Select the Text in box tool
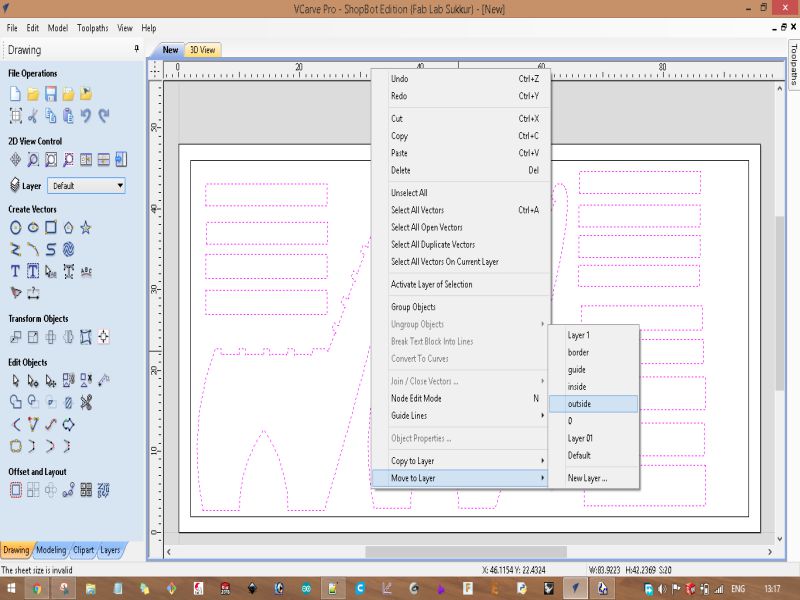 33,271
